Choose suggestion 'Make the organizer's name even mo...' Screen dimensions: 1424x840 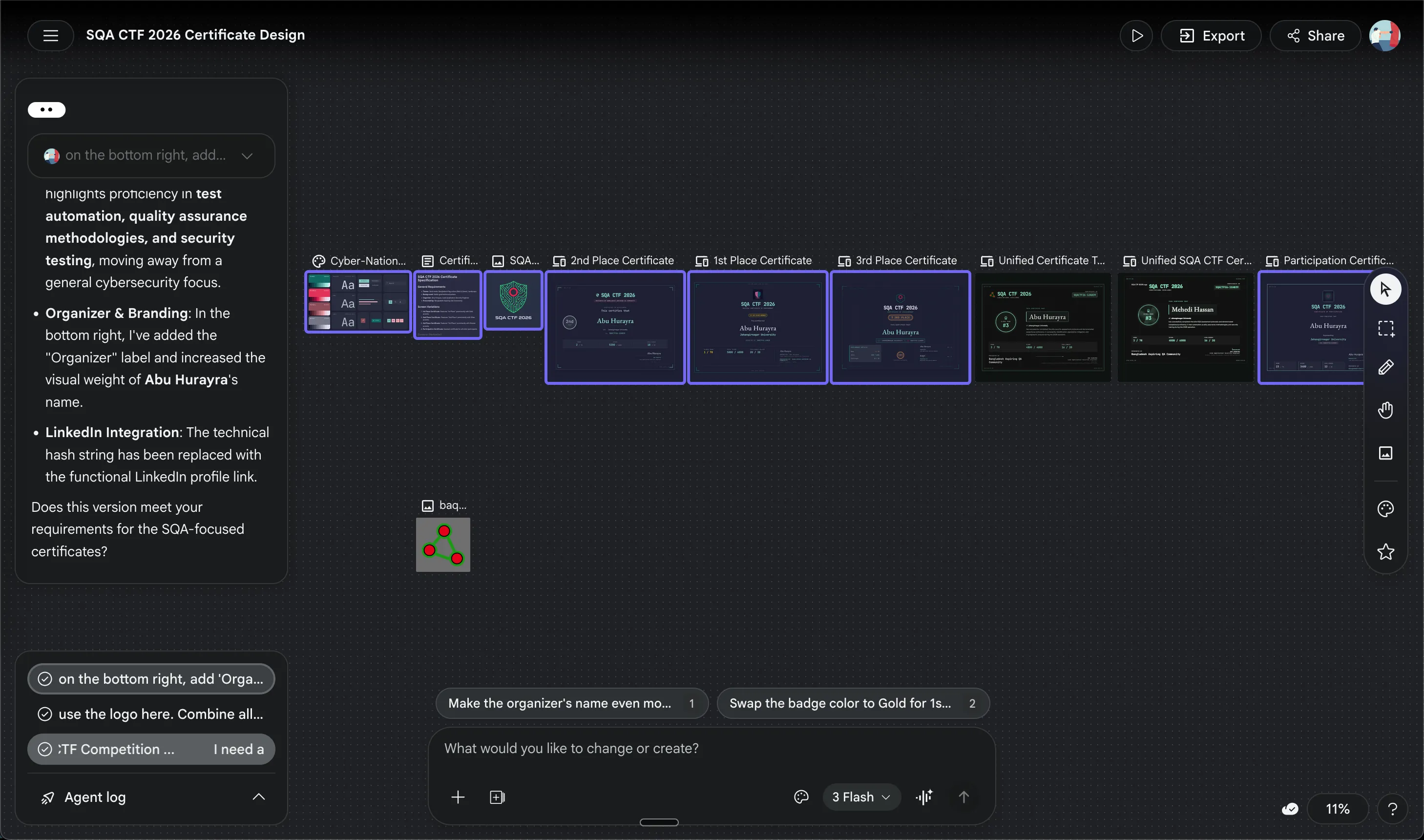(x=572, y=703)
